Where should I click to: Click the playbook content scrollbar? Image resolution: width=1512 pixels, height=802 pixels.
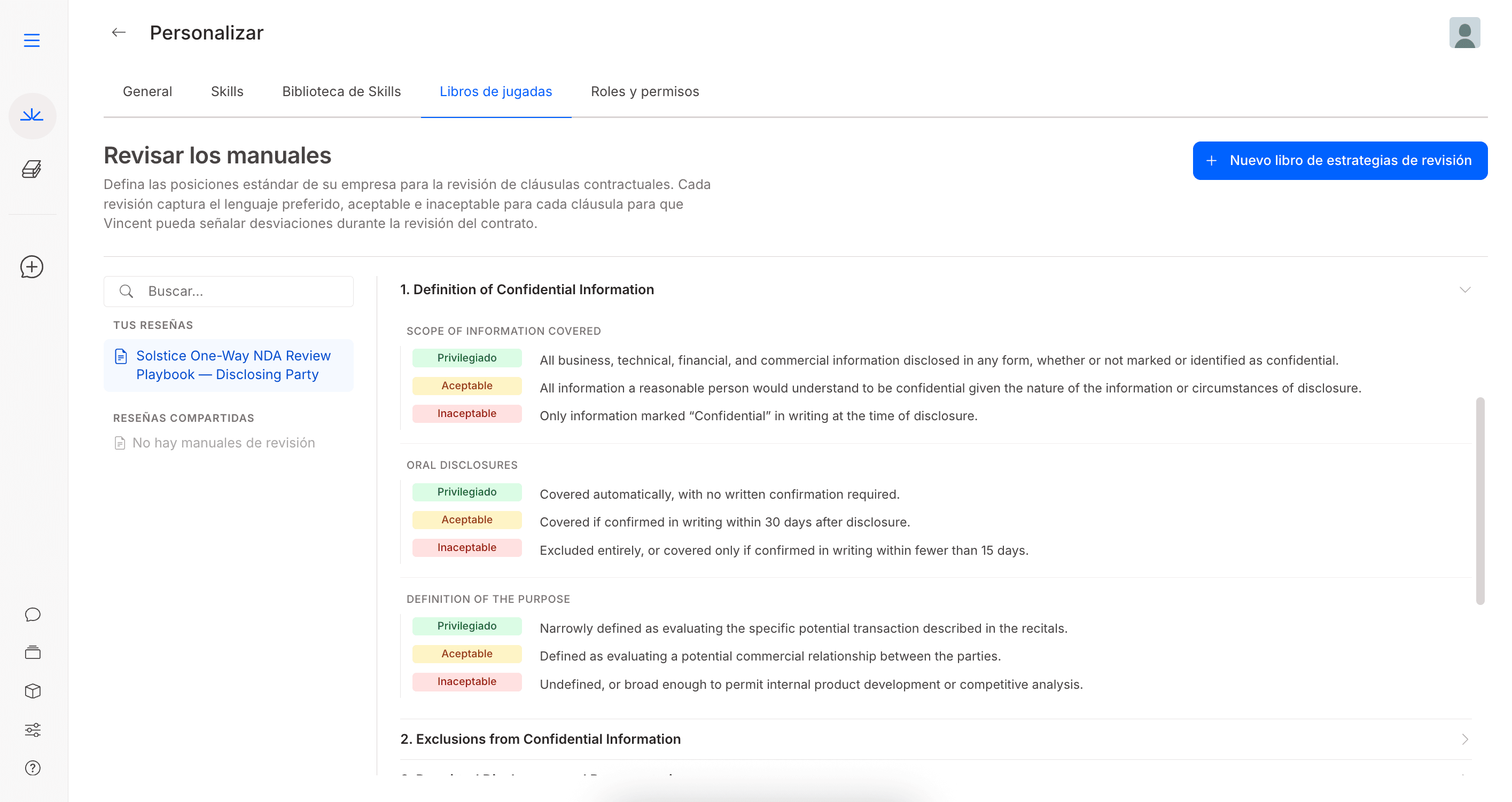pyautogui.click(x=1480, y=500)
